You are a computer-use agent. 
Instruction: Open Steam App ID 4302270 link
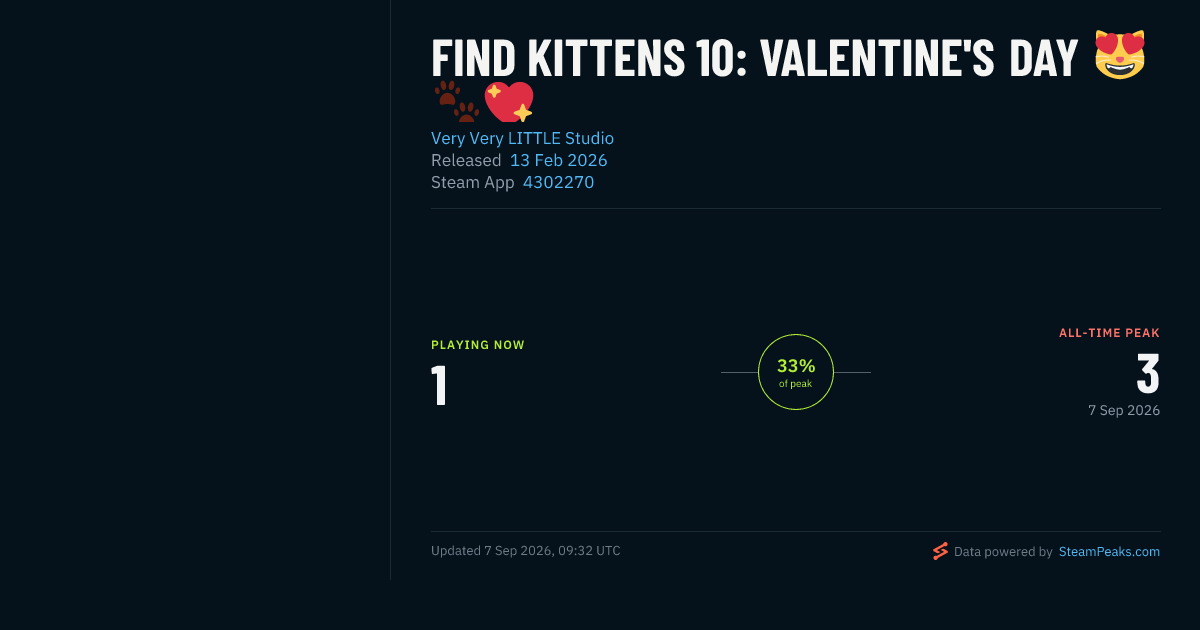coord(558,182)
